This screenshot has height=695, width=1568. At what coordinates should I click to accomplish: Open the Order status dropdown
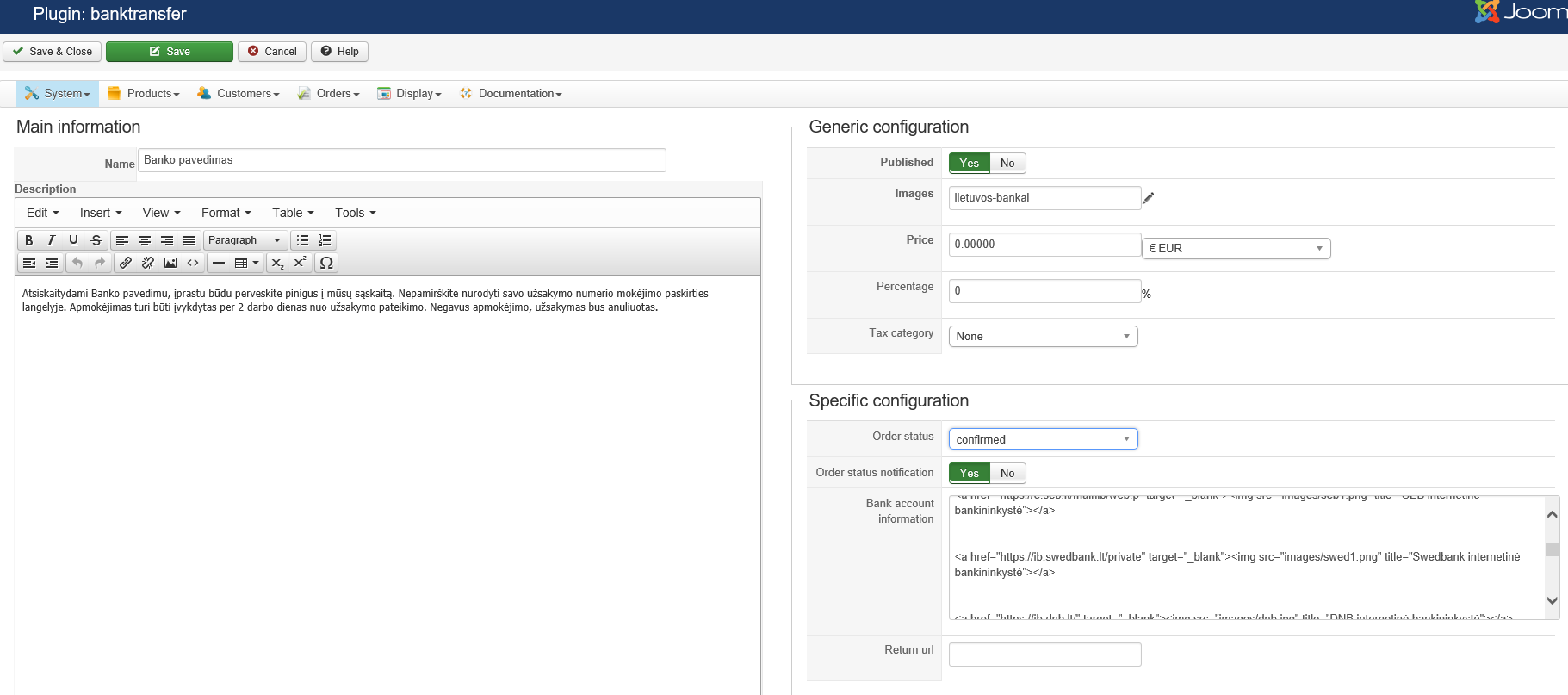click(1043, 439)
